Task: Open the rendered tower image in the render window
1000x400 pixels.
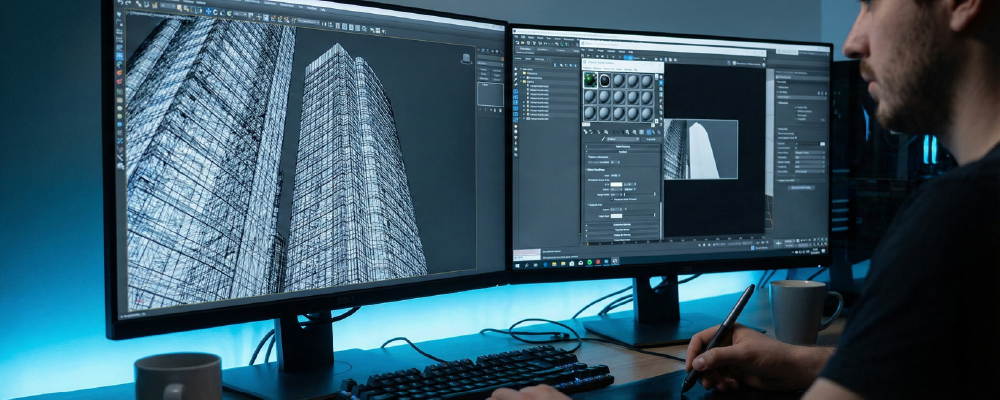Action: pos(701,149)
